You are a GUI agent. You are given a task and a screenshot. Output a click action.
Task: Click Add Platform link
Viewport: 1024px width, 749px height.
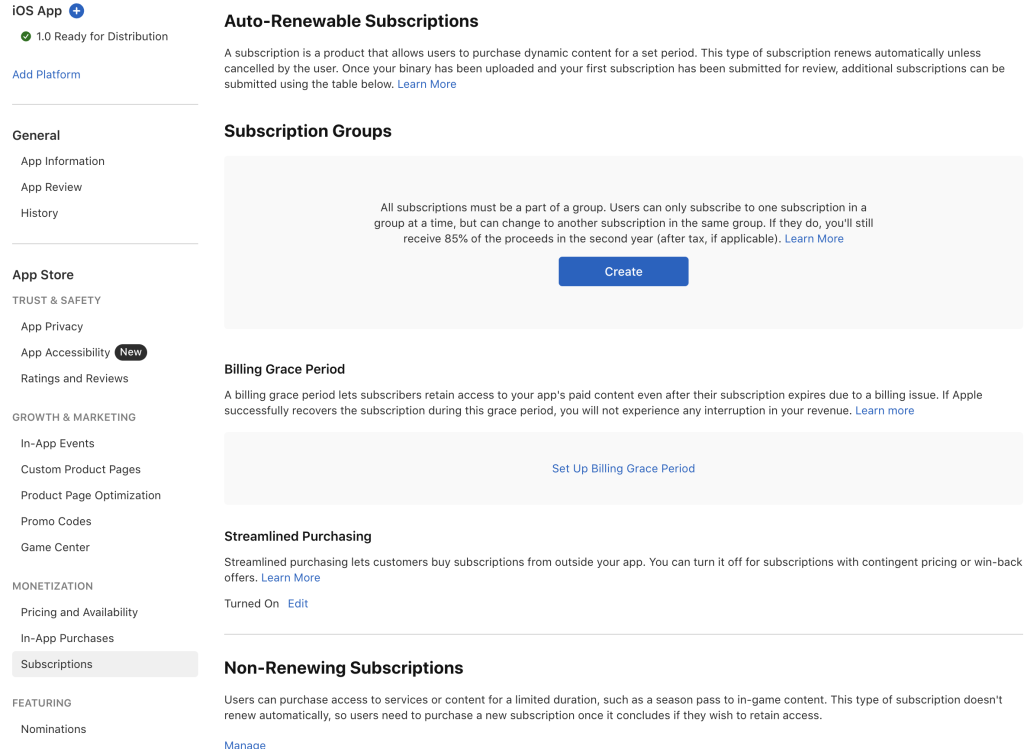46,74
